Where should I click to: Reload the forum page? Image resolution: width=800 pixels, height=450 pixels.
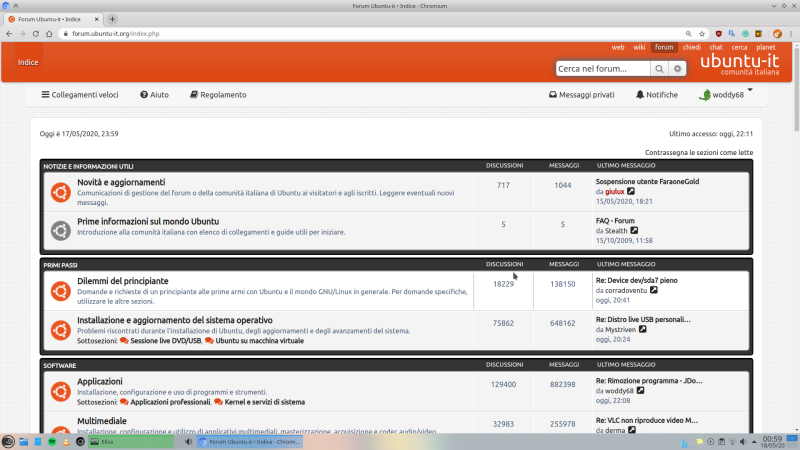pos(36,34)
